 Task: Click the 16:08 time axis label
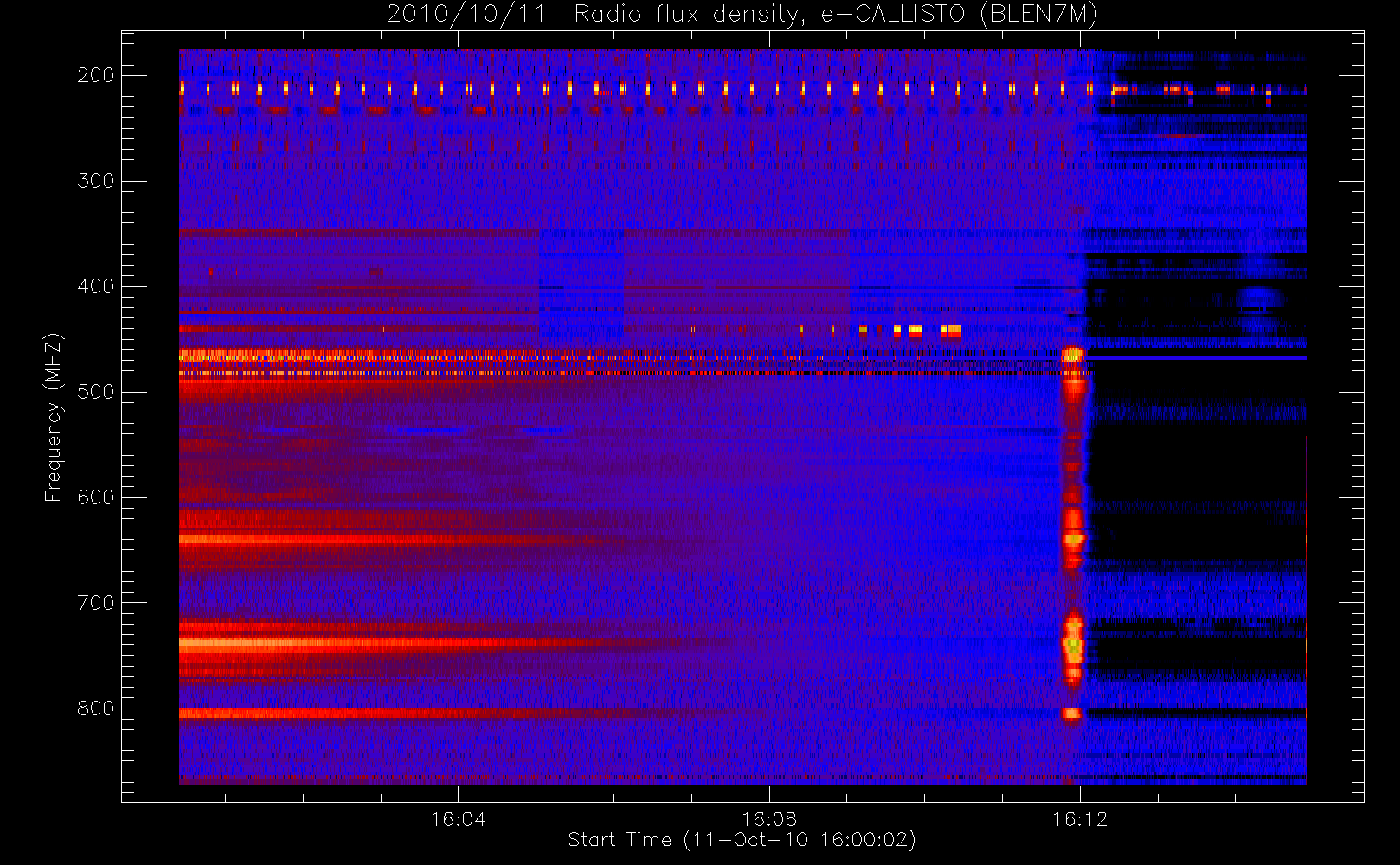768,819
